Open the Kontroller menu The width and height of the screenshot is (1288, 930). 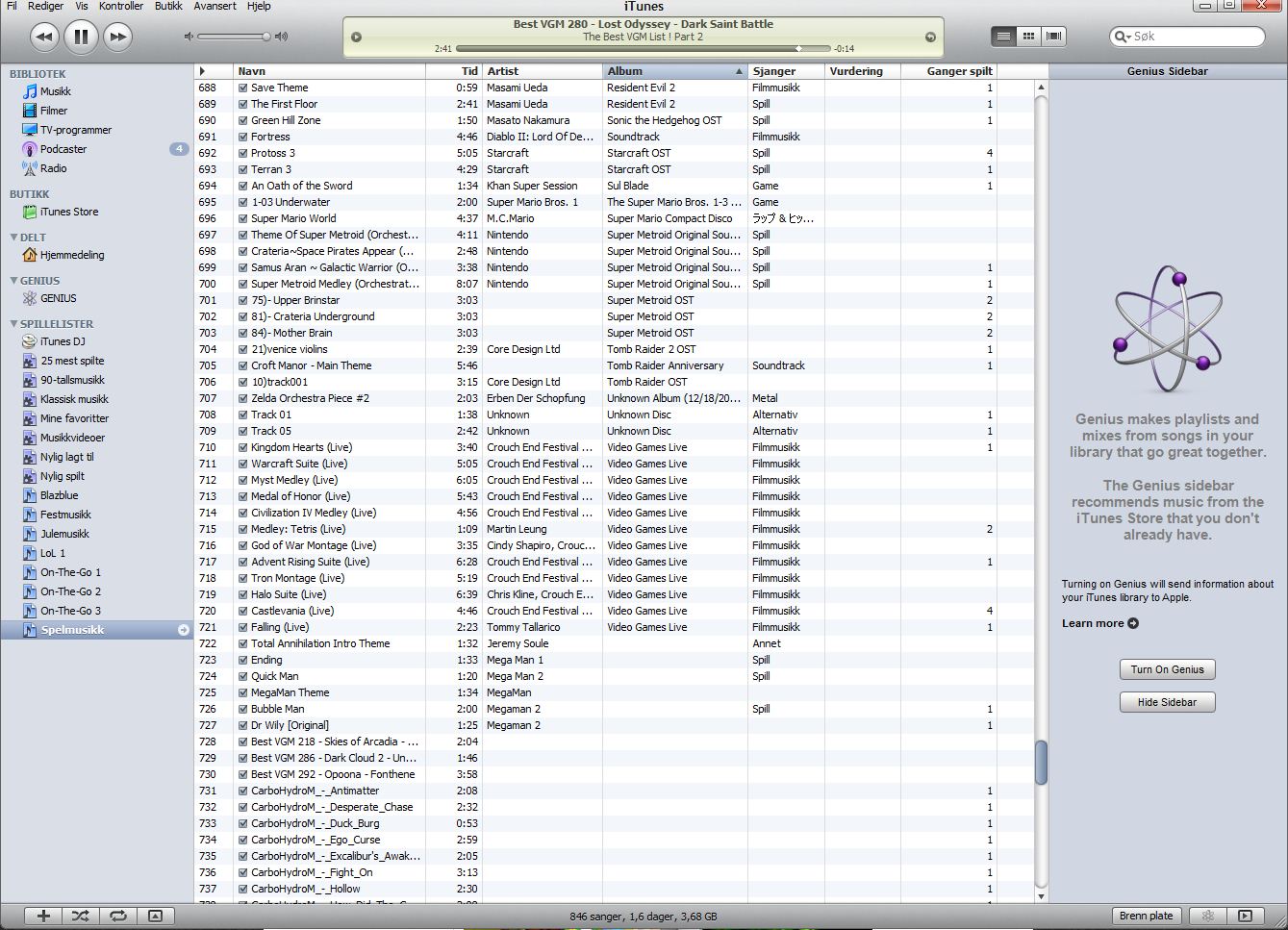click(x=121, y=6)
